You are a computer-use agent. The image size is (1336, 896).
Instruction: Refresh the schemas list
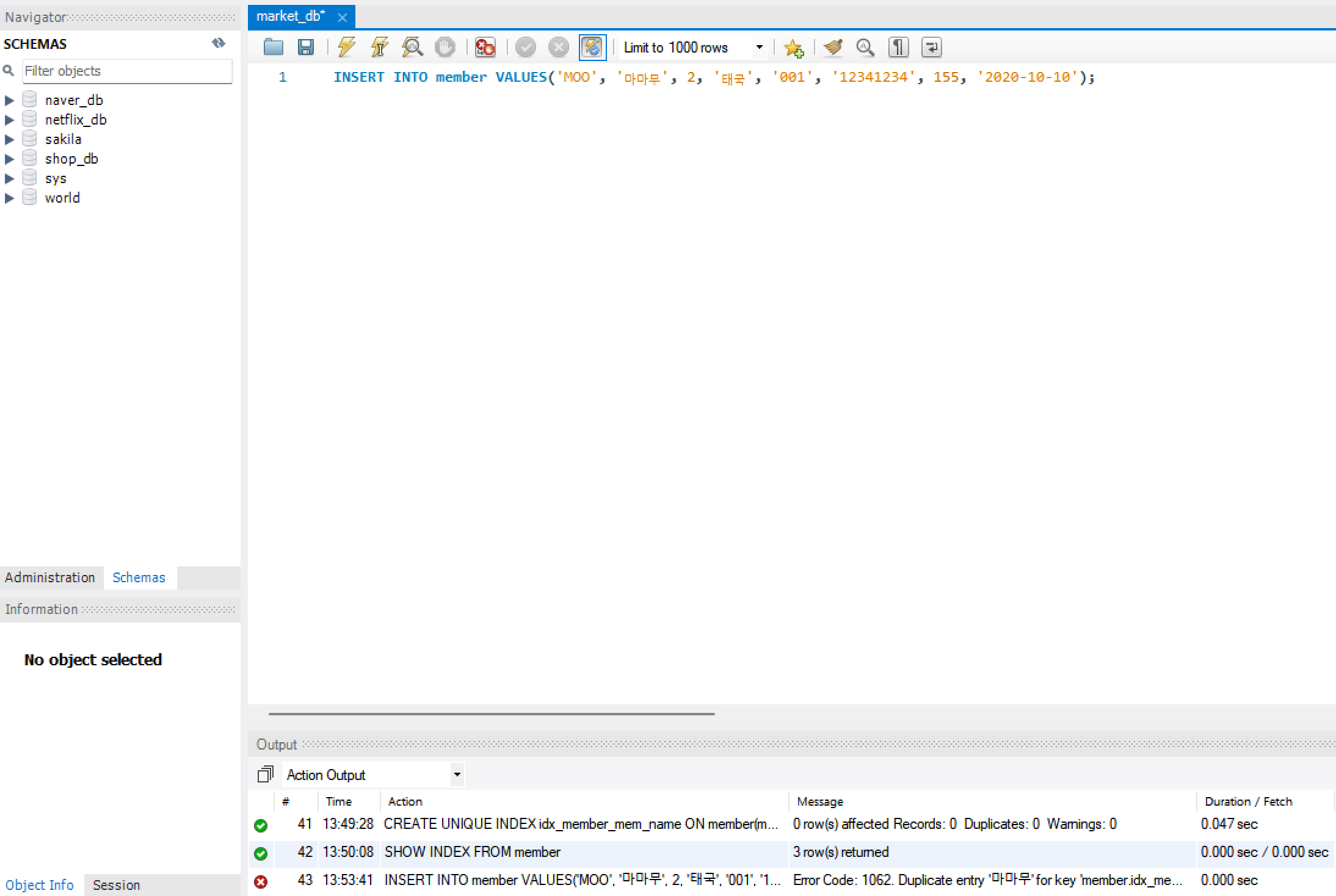point(219,43)
